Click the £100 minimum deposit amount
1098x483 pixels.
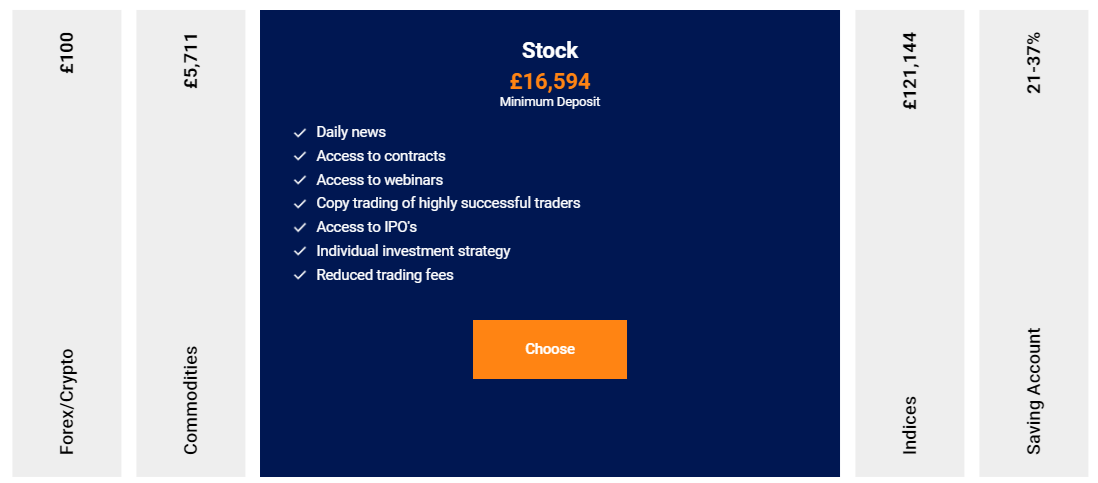click(x=67, y=54)
